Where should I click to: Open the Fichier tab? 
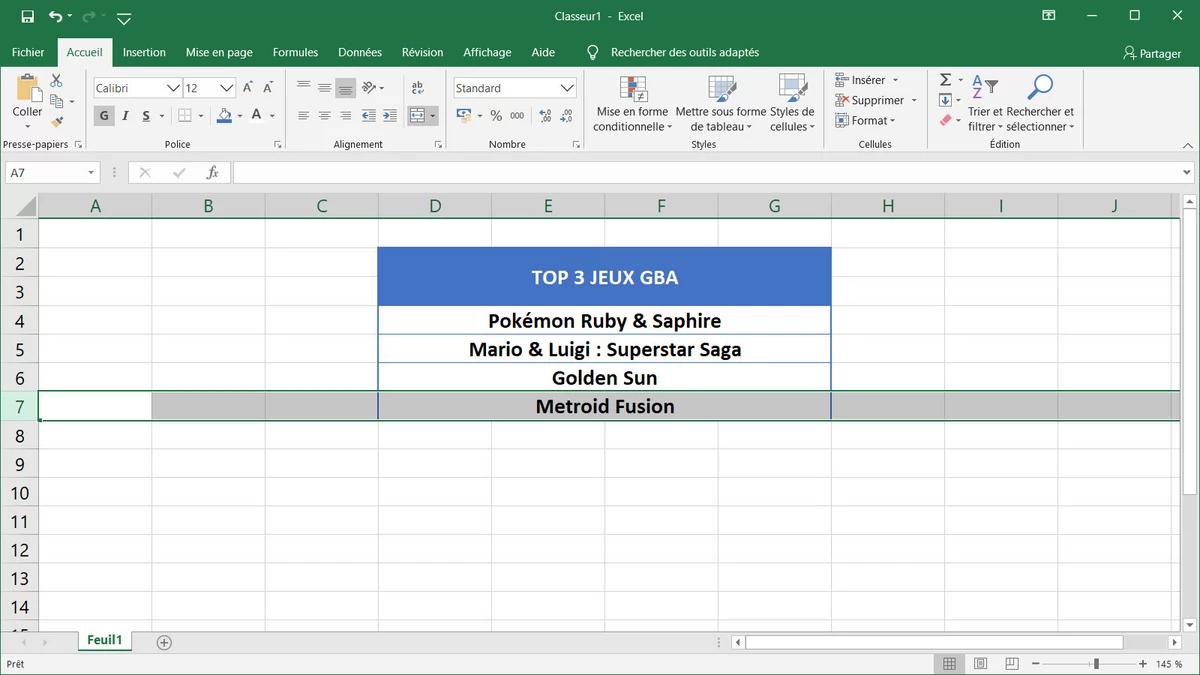(x=28, y=52)
